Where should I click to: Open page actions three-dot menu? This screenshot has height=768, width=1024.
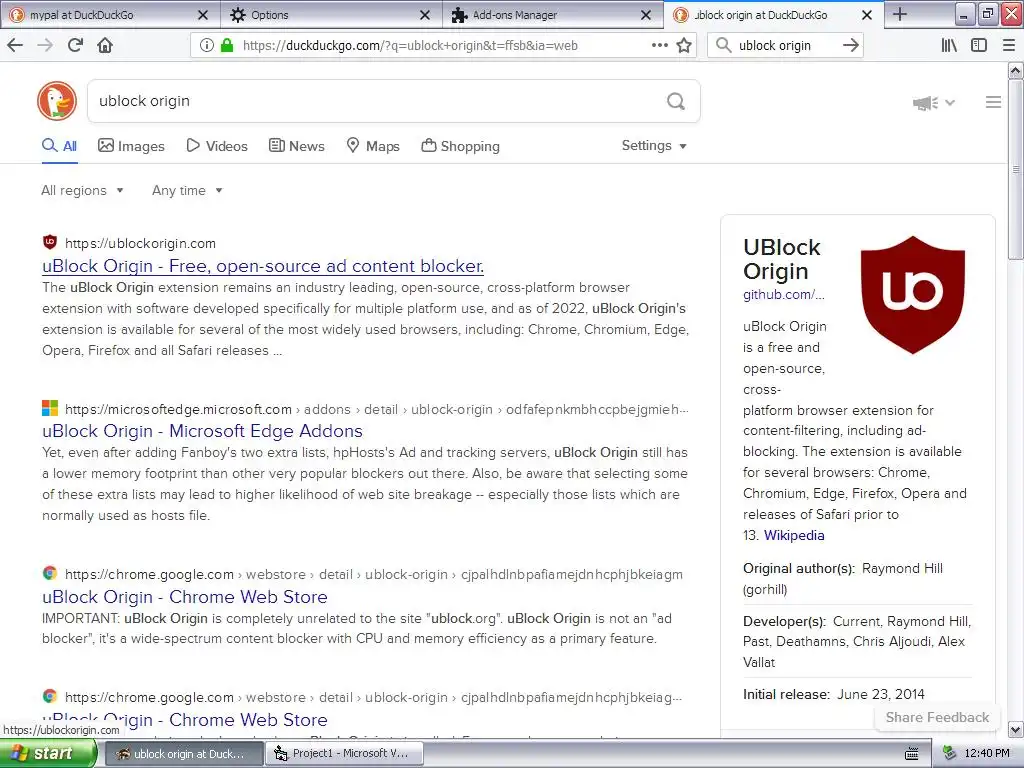[660, 45]
